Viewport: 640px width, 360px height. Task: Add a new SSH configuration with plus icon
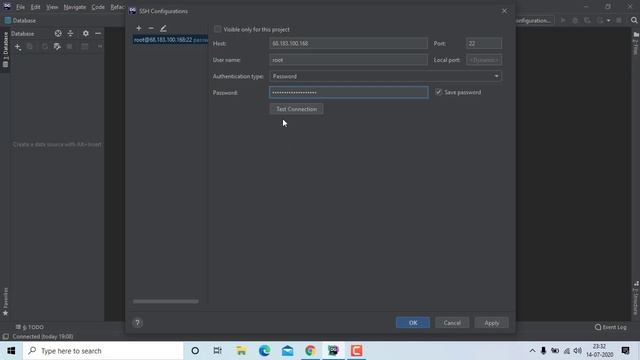139,28
